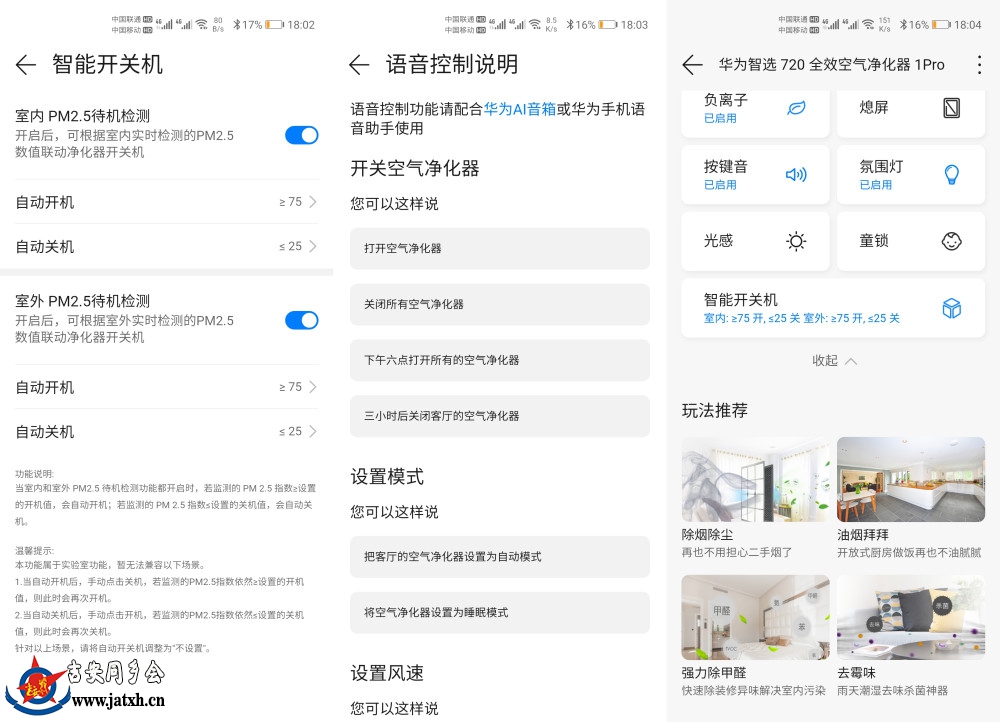Toggle the 童锁 card

point(911,241)
